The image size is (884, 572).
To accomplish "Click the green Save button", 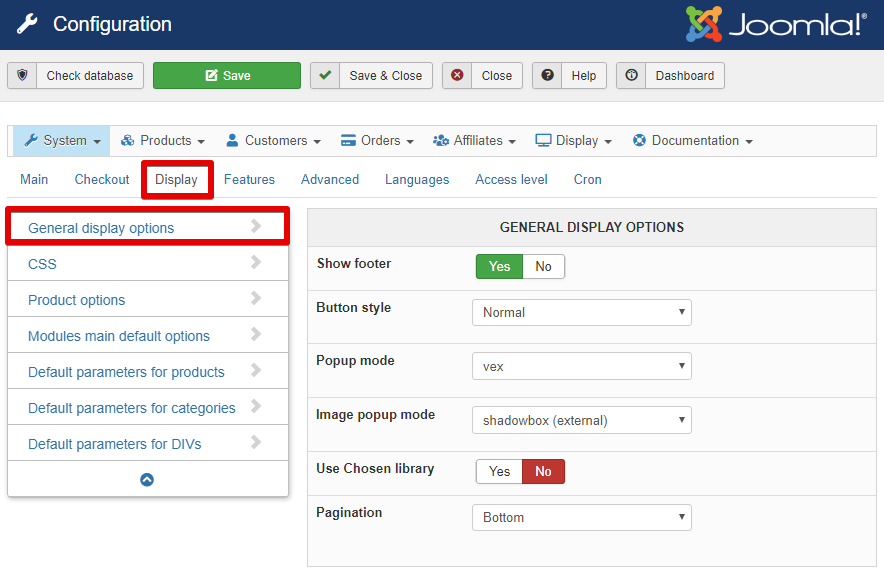I will click(227, 76).
